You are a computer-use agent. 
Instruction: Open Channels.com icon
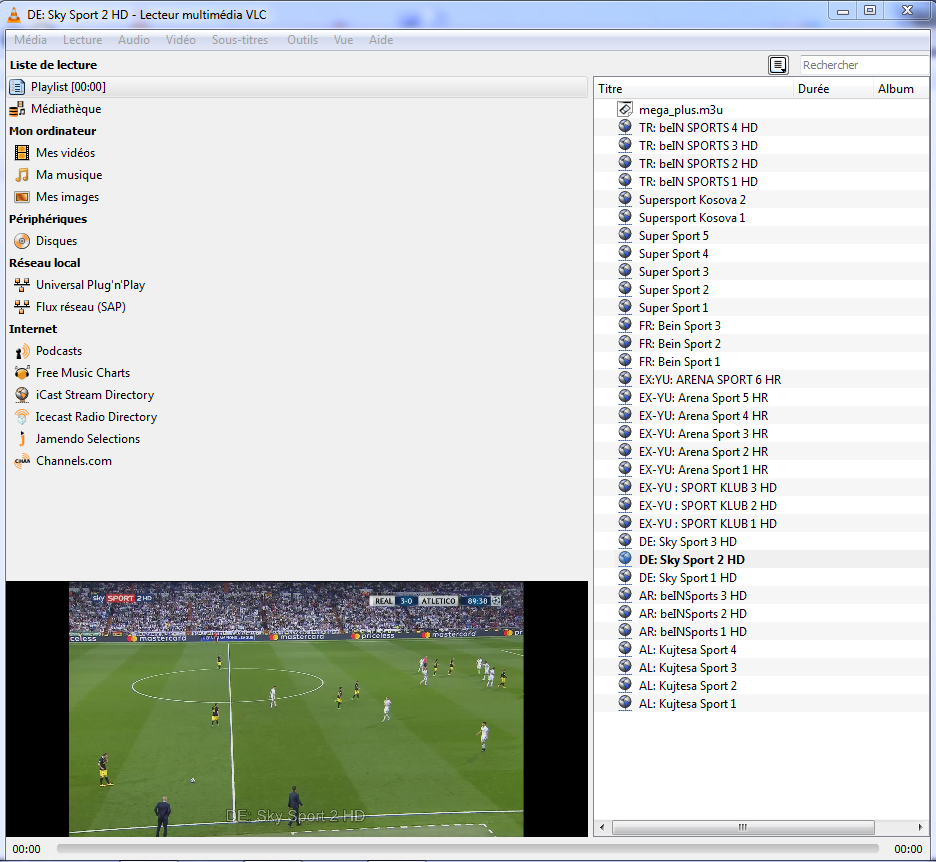[22, 461]
